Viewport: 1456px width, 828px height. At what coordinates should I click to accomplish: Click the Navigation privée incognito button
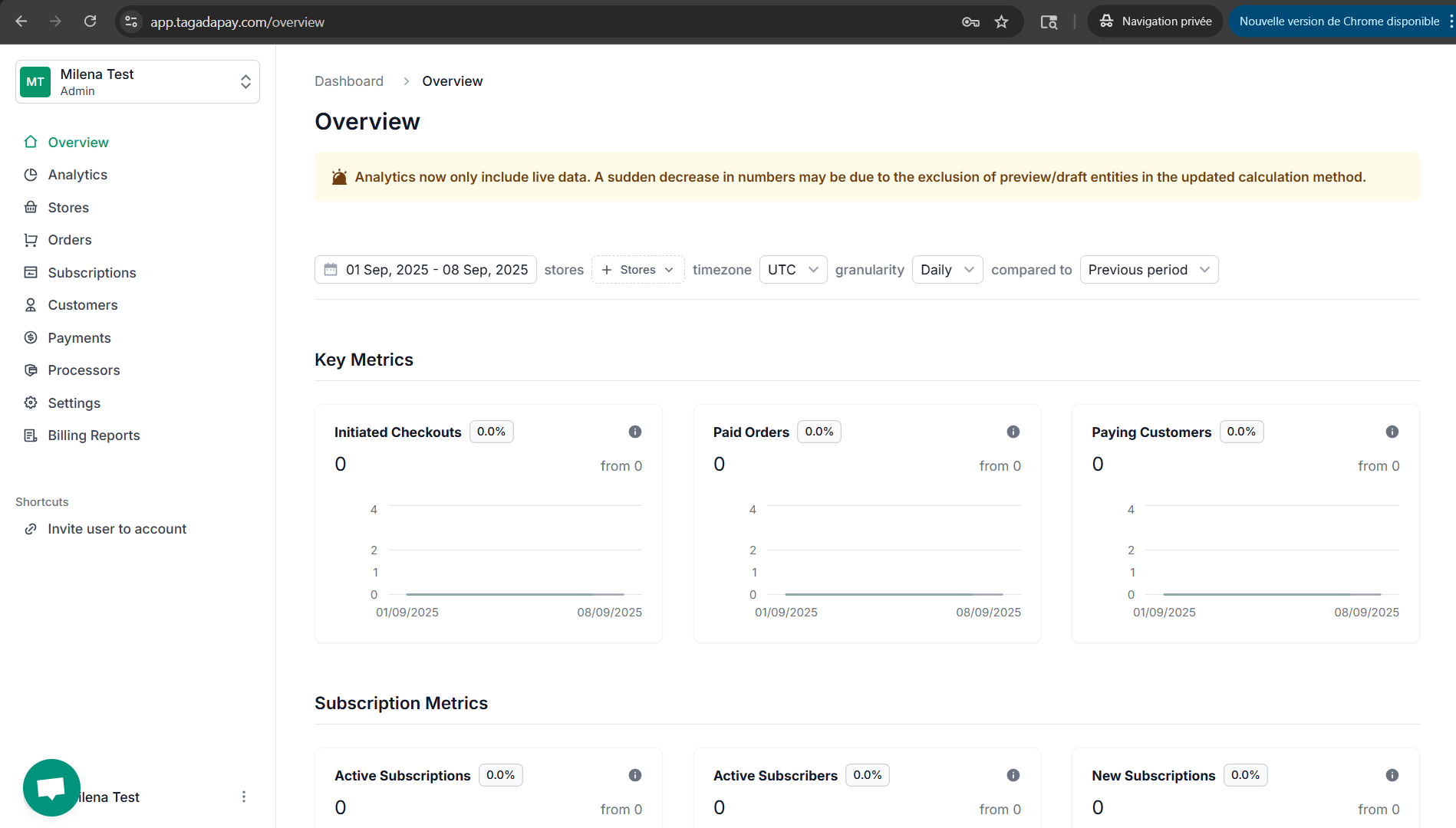(1155, 21)
